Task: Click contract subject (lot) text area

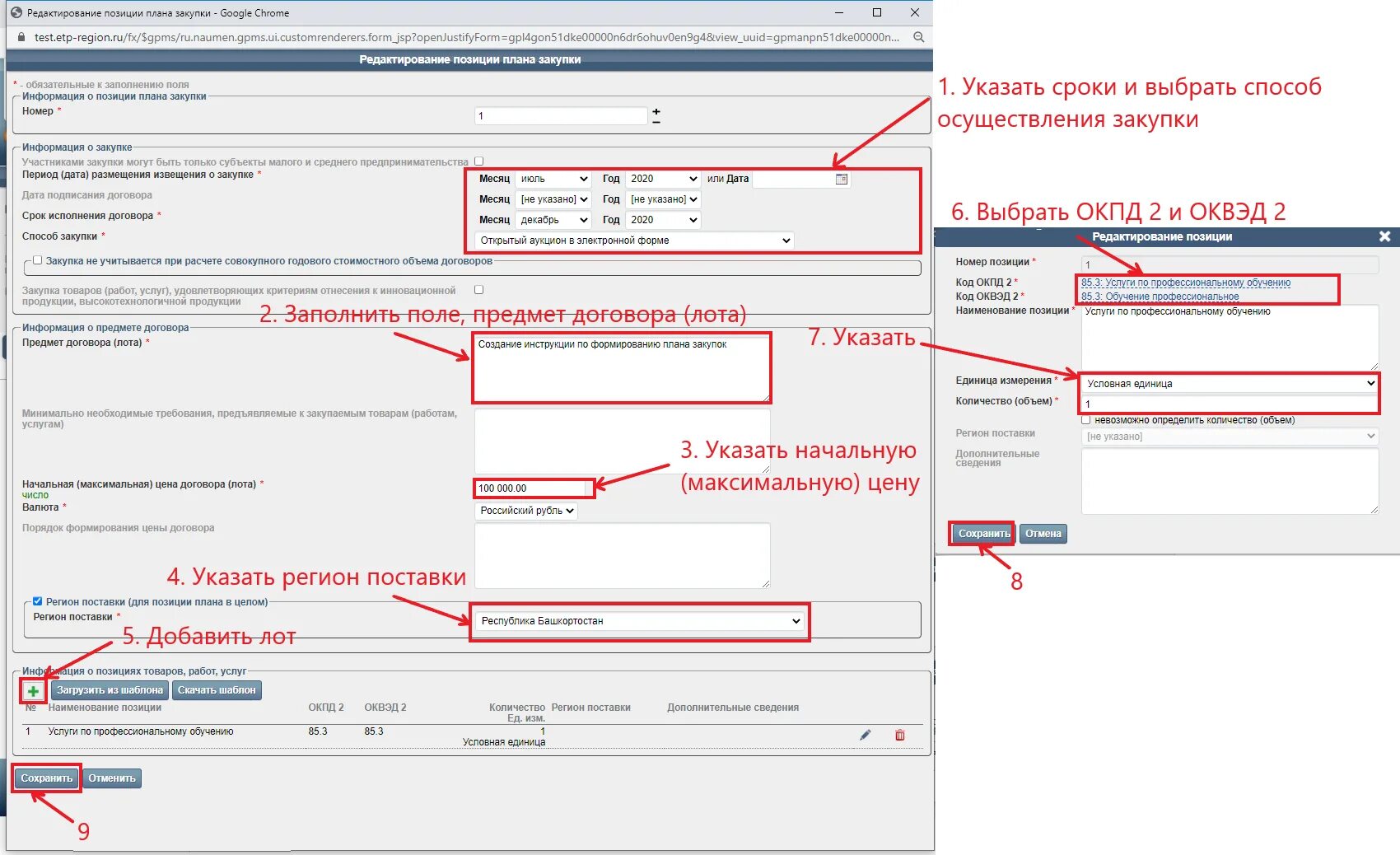Action: (x=622, y=368)
